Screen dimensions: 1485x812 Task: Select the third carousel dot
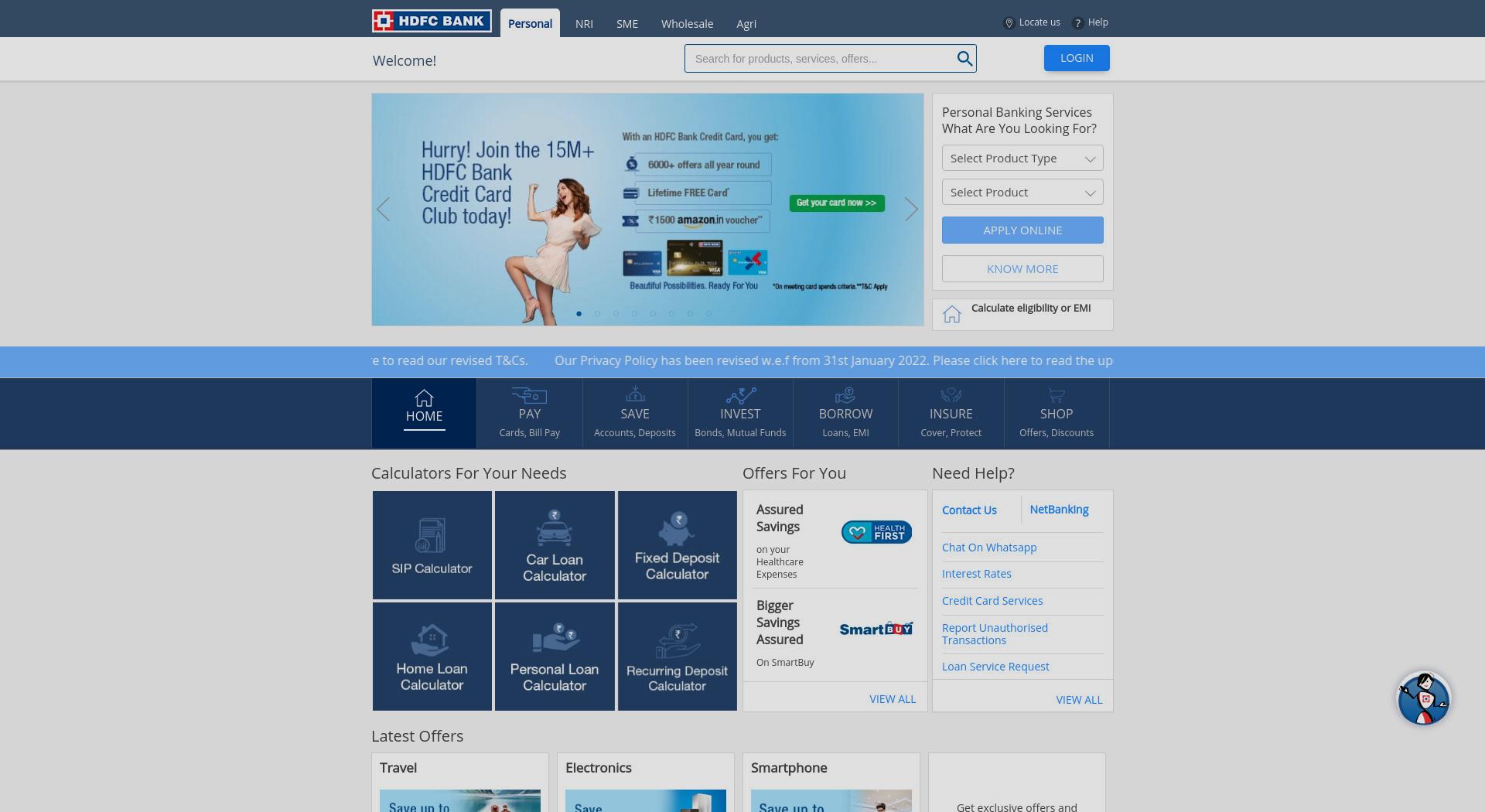point(616,314)
